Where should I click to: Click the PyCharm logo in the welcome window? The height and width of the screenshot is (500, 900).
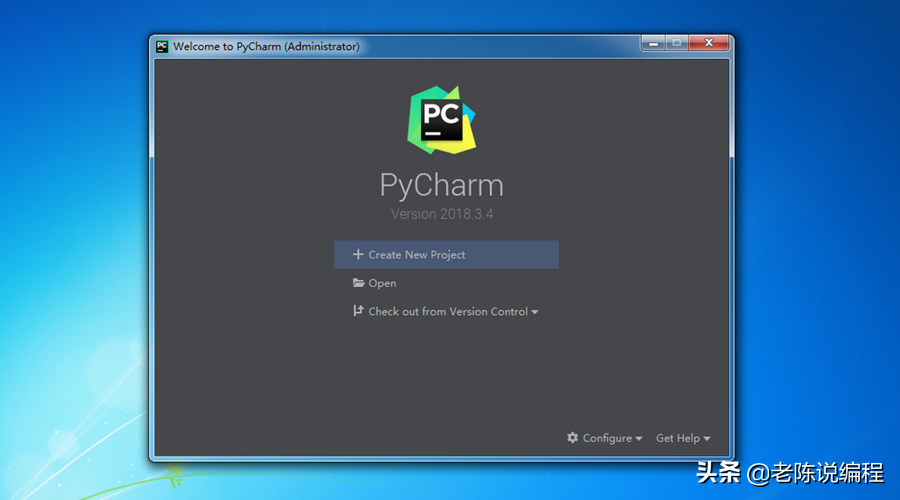point(441,120)
